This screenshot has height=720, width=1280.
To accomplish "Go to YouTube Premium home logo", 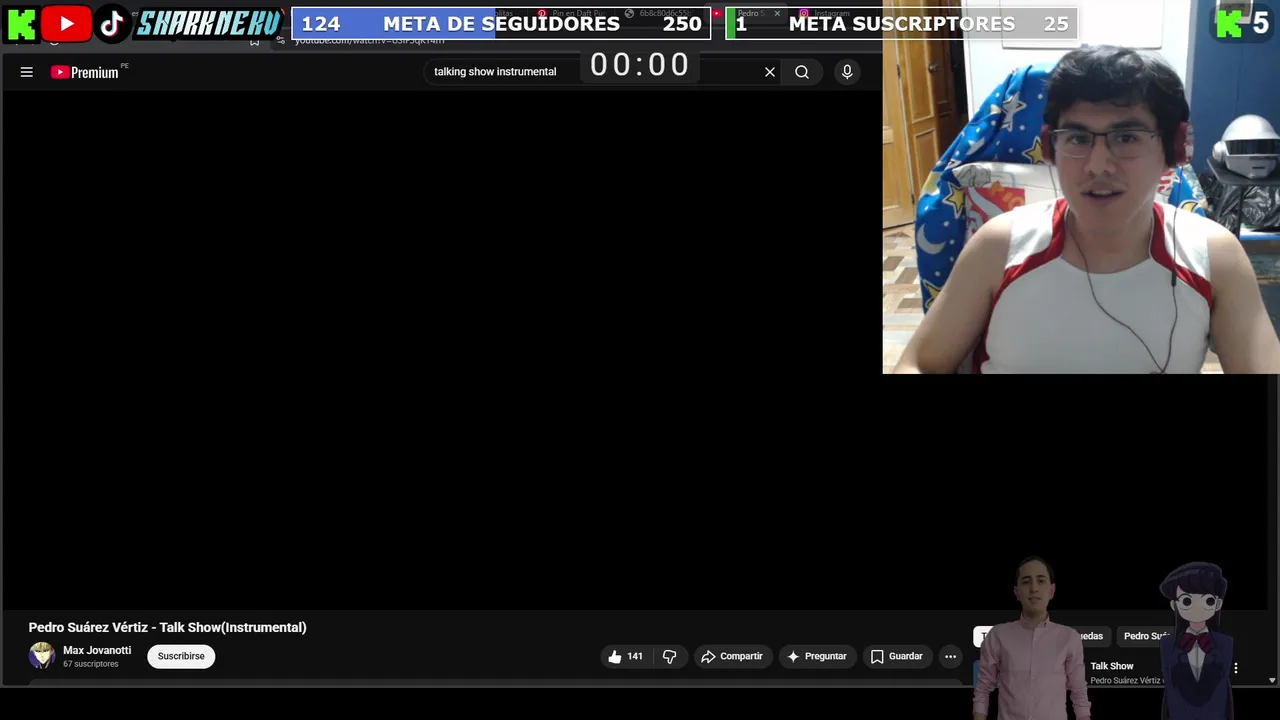I will point(85,72).
